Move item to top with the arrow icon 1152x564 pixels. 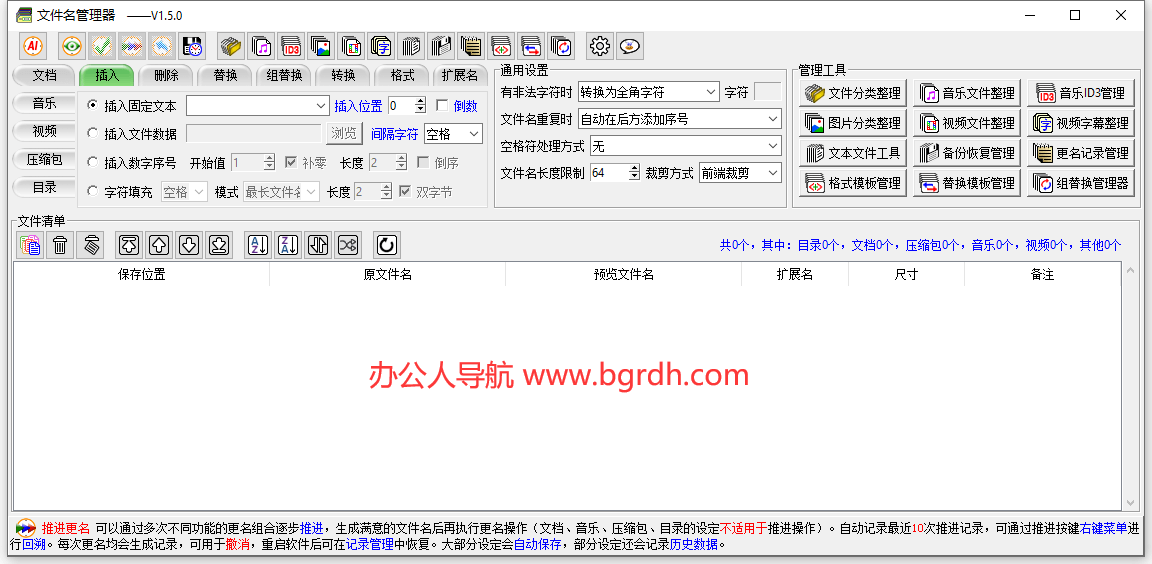click(x=129, y=245)
